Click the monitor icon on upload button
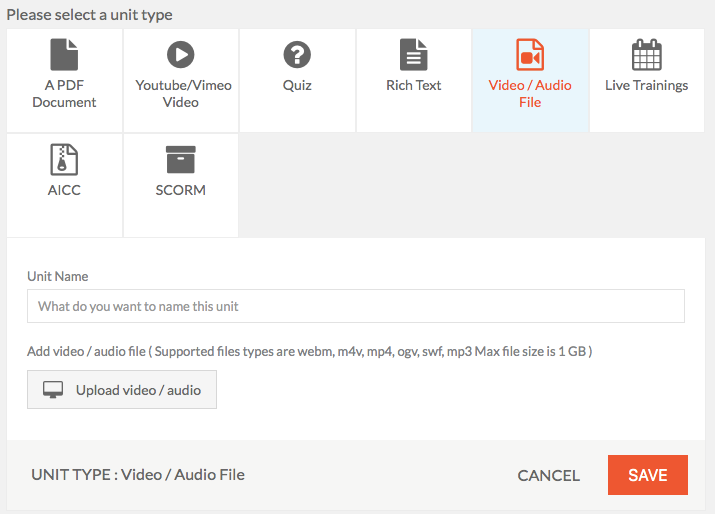715x514 pixels. pyautogui.click(x=53, y=390)
